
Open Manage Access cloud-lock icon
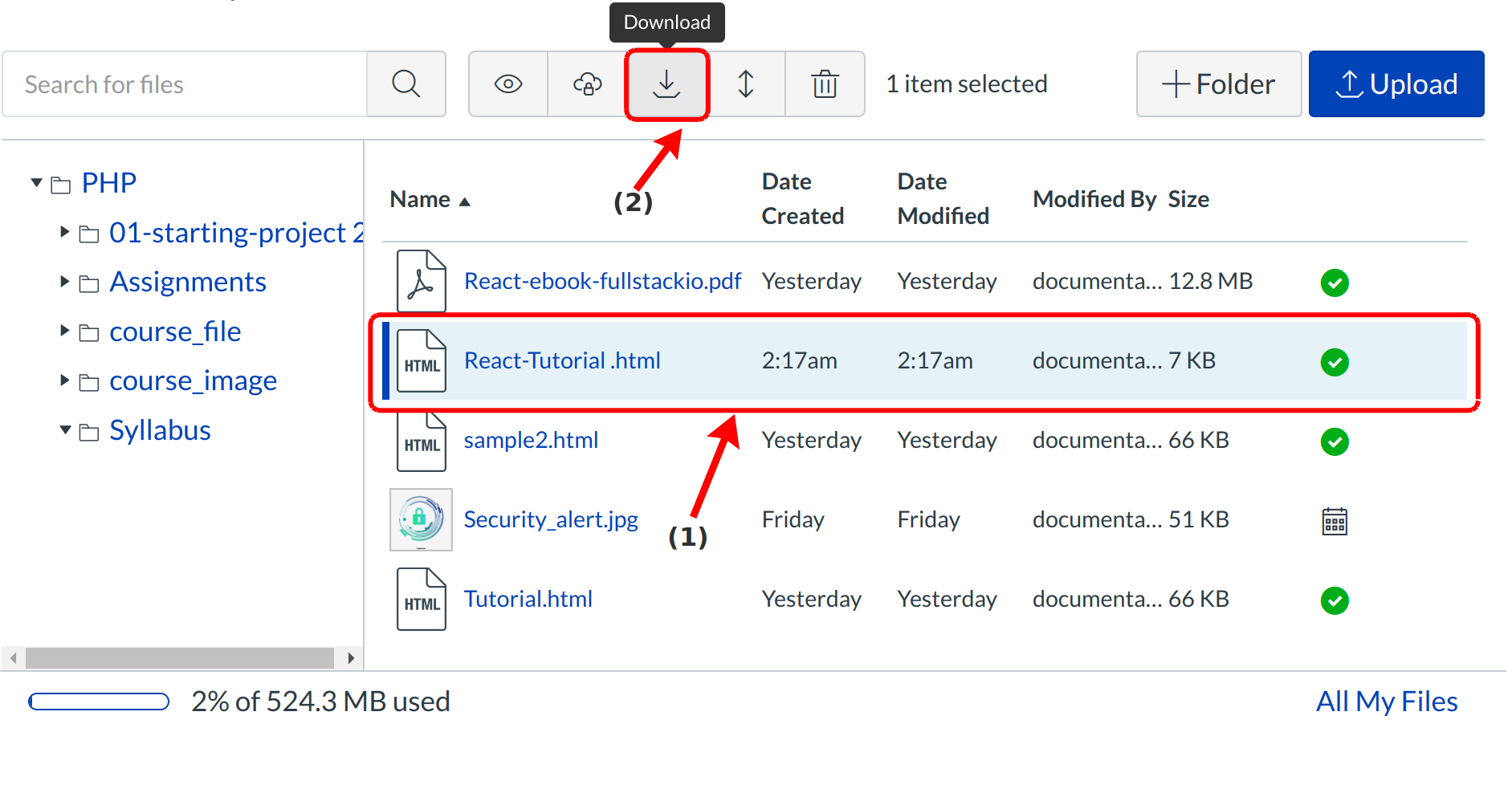pos(587,84)
